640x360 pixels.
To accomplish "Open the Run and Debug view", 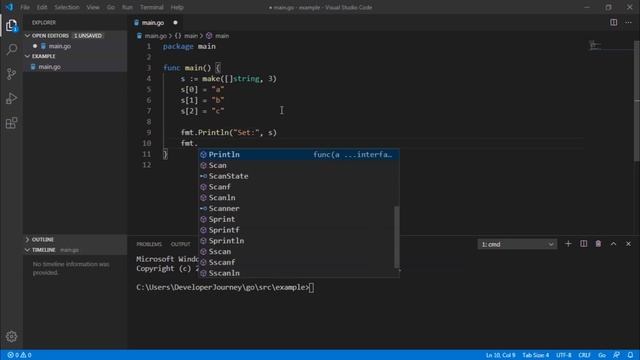I will (x=11, y=98).
